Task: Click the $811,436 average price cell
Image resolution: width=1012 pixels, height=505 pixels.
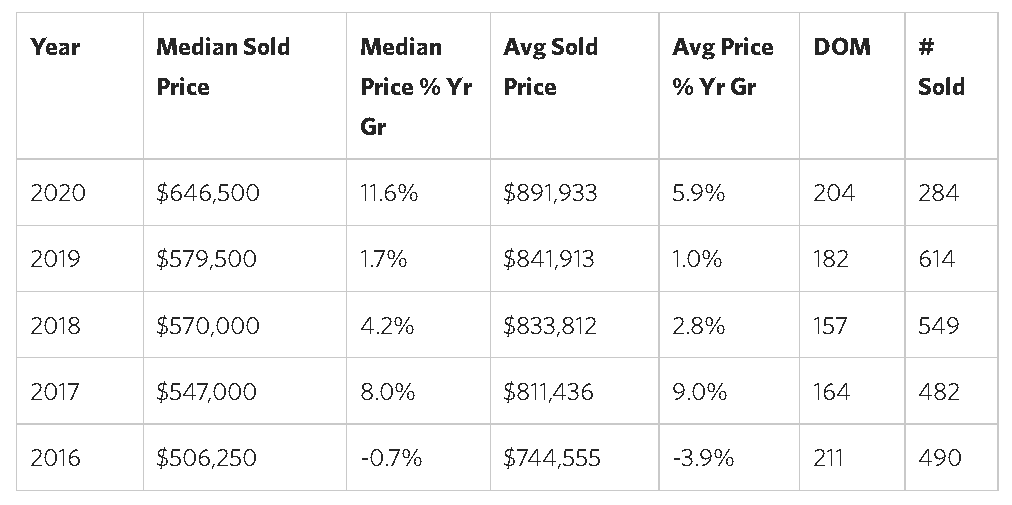Action: [x=549, y=392]
